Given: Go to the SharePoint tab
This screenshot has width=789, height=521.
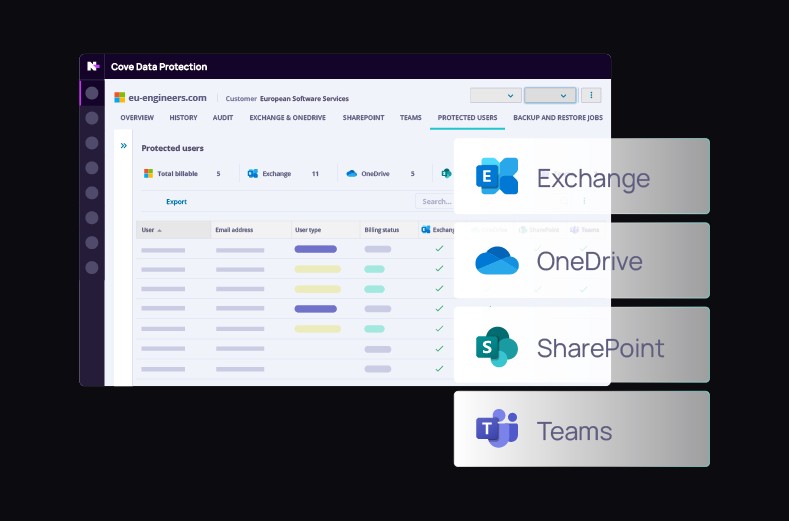Looking at the screenshot, I should 363,118.
